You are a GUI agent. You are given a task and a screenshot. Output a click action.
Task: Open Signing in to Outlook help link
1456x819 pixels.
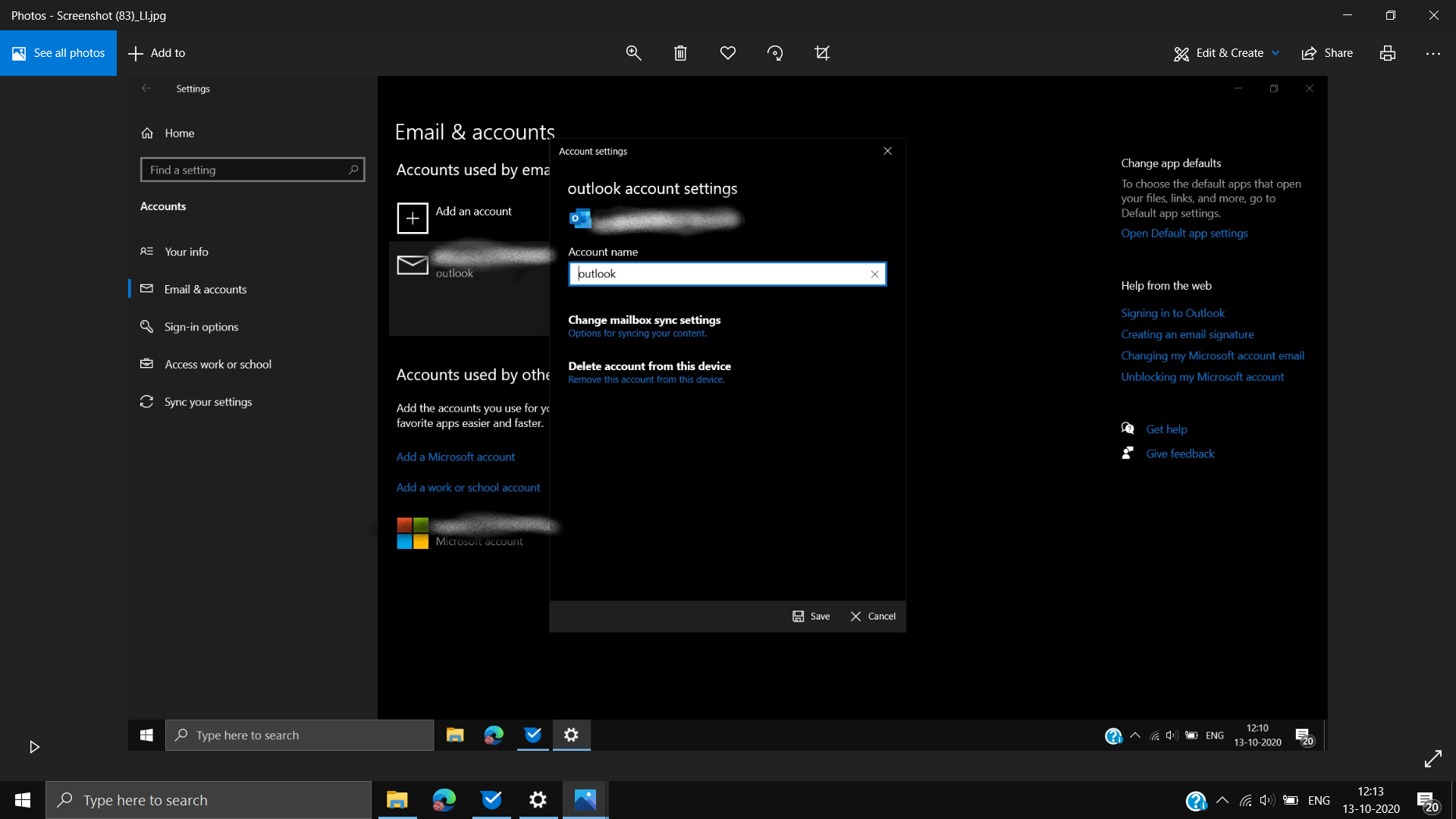pos(1172,313)
